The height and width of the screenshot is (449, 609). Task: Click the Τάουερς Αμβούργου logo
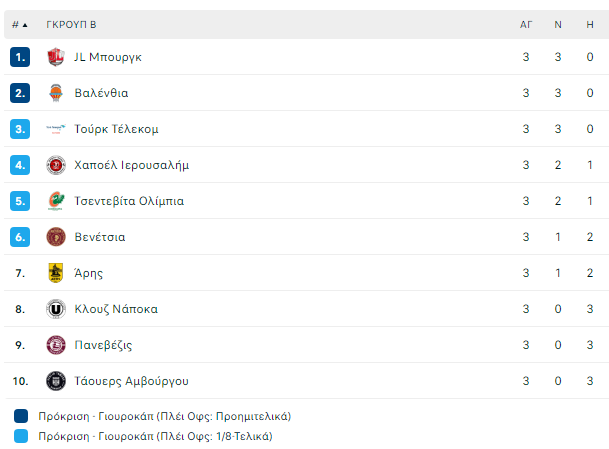56,381
